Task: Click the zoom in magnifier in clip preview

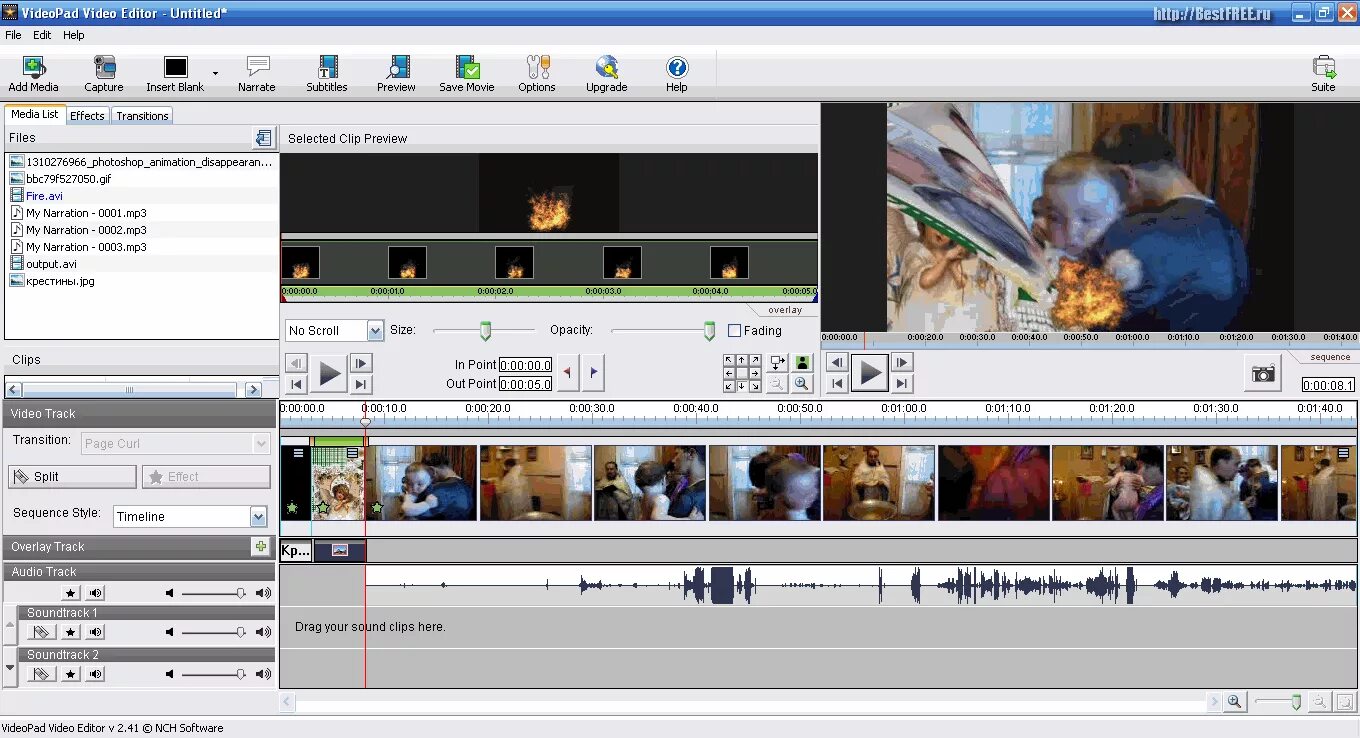Action: pyautogui.click(x=801, y=383)
